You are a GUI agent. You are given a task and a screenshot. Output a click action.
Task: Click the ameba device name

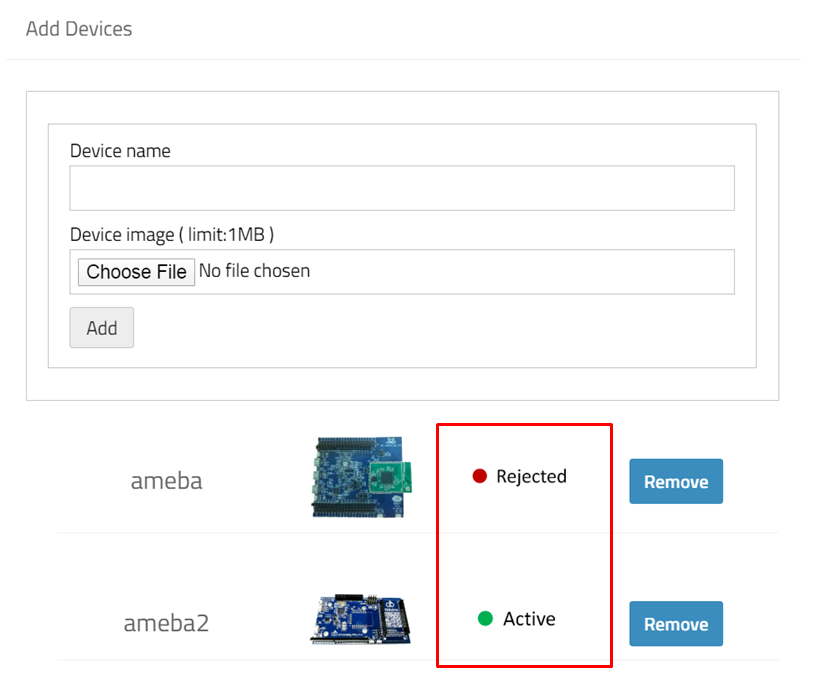click(x=166, y=481)
